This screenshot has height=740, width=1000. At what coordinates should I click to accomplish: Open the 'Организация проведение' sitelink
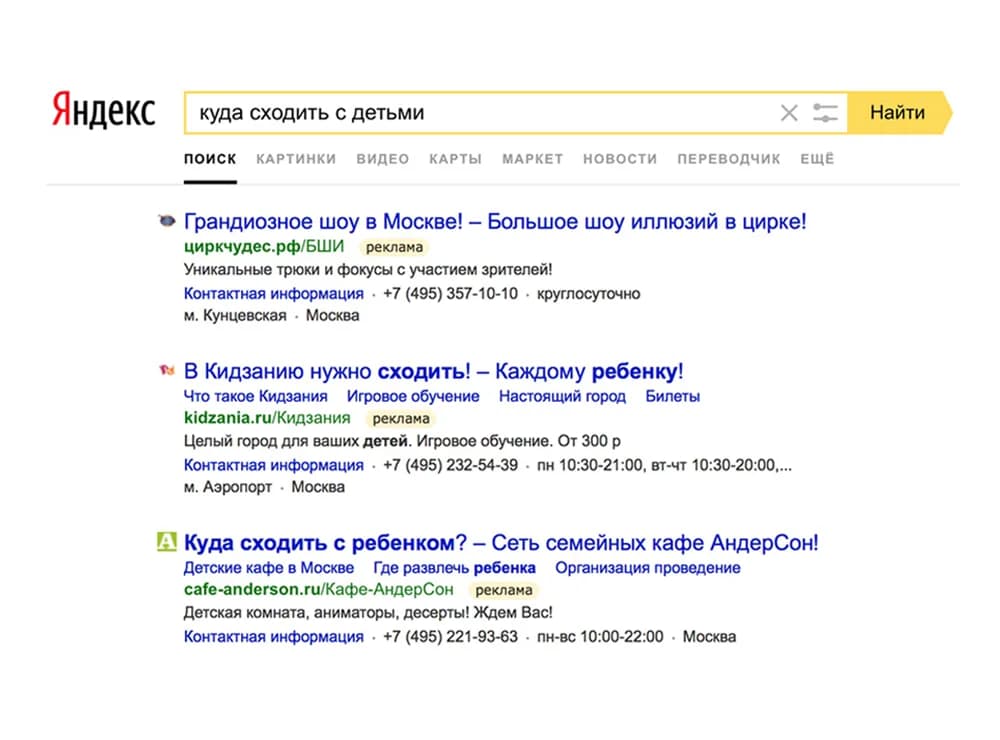point(648,568)
